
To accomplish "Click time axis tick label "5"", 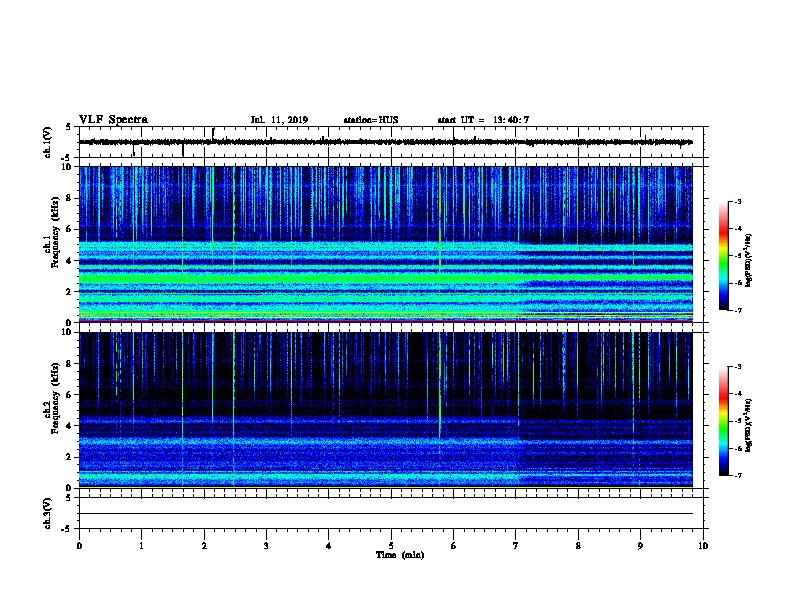I will coord(391,546).
